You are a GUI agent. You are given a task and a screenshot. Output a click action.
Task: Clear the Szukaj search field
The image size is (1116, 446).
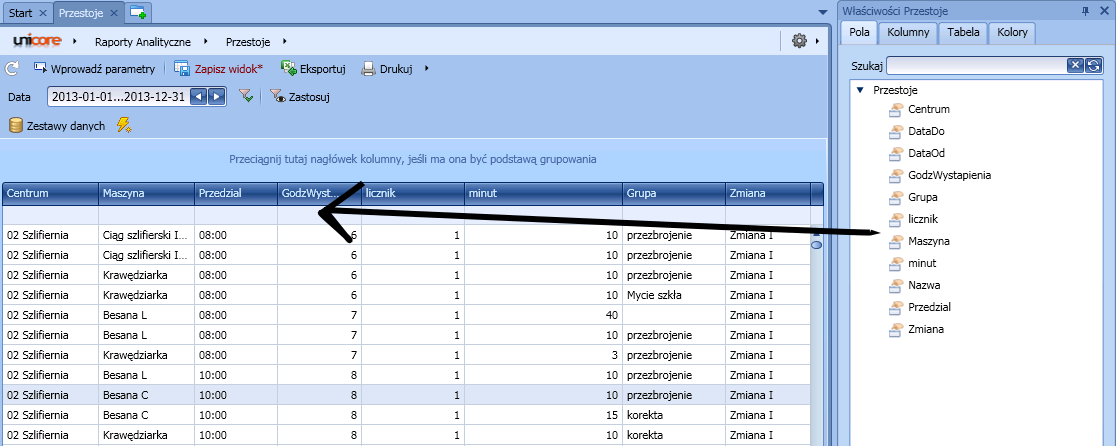(x=1075, y=65)
